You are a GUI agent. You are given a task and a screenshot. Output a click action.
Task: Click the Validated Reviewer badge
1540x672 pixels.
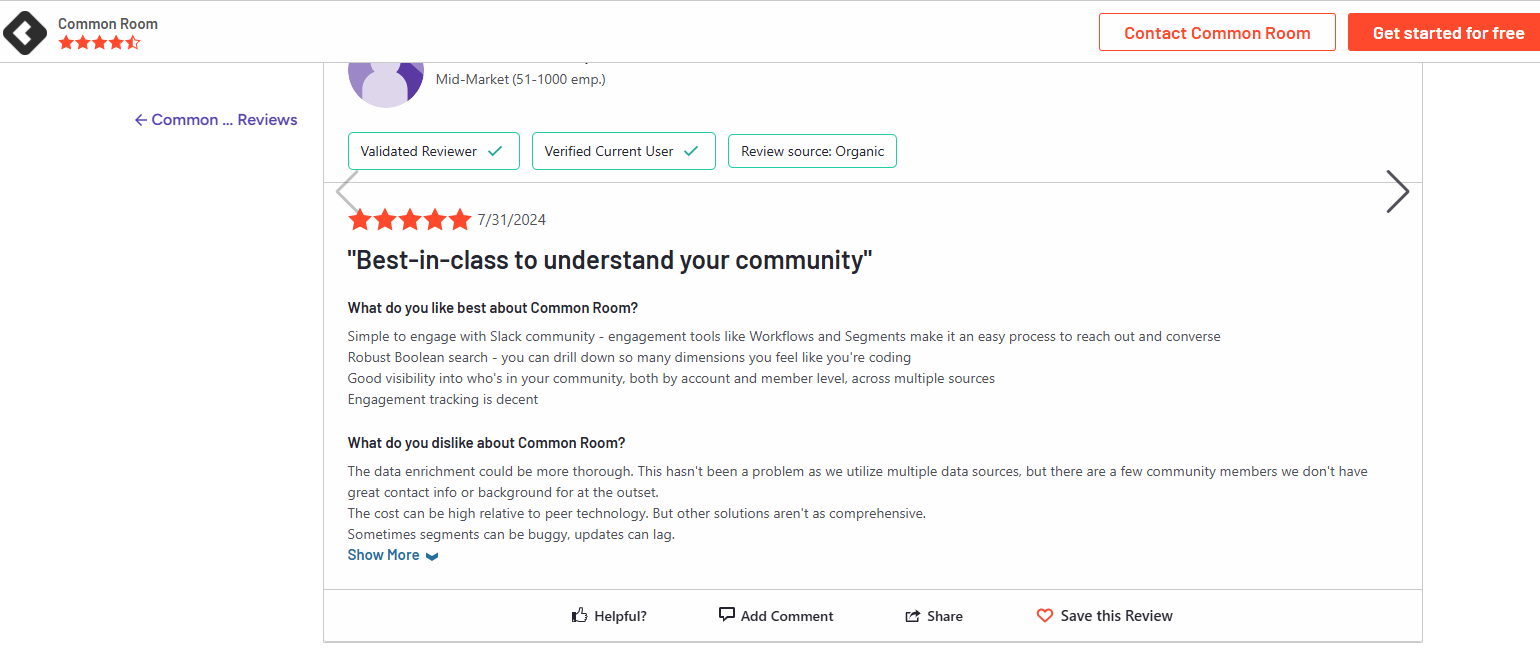tap(433, 151)
